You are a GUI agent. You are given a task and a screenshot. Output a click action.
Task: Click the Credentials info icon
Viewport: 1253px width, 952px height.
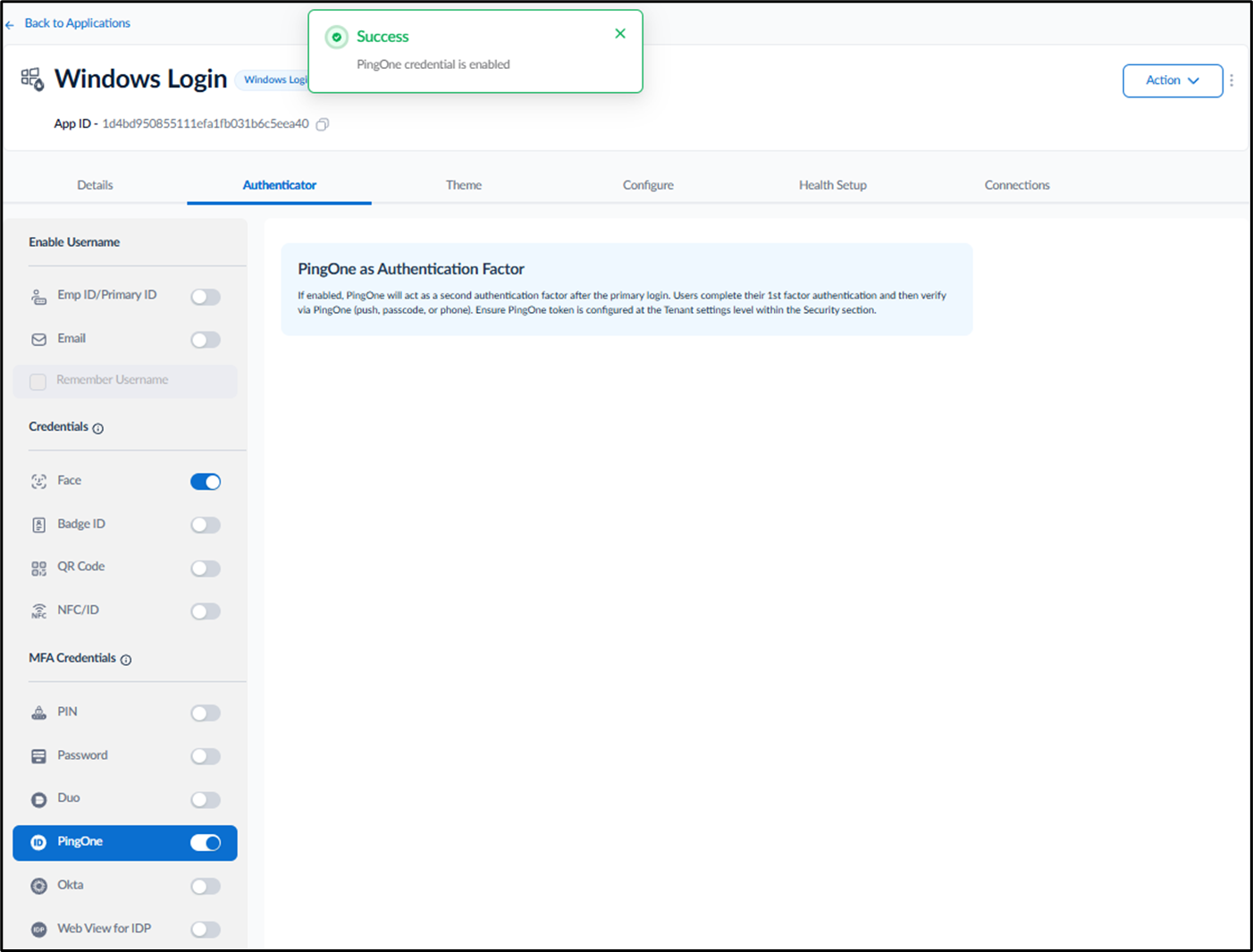[x=98, y=428]
